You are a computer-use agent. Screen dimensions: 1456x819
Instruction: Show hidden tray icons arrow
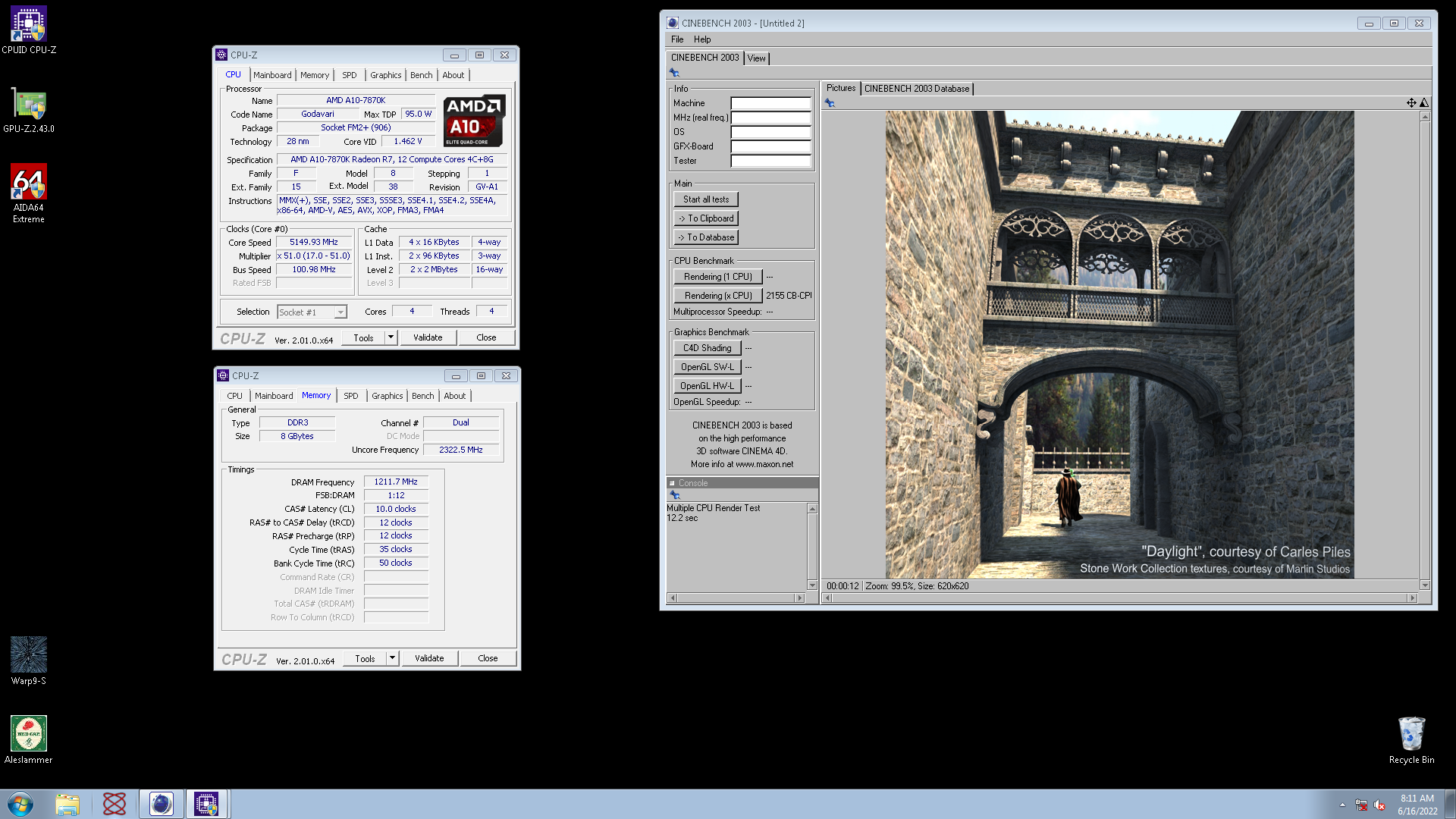click(x=1342, y=805)
